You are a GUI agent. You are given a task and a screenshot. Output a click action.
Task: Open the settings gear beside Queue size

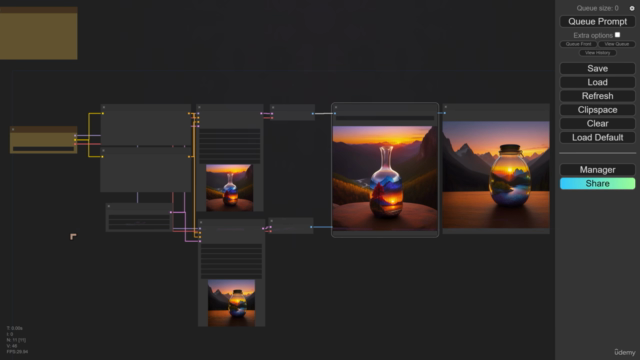click(632, 8)
